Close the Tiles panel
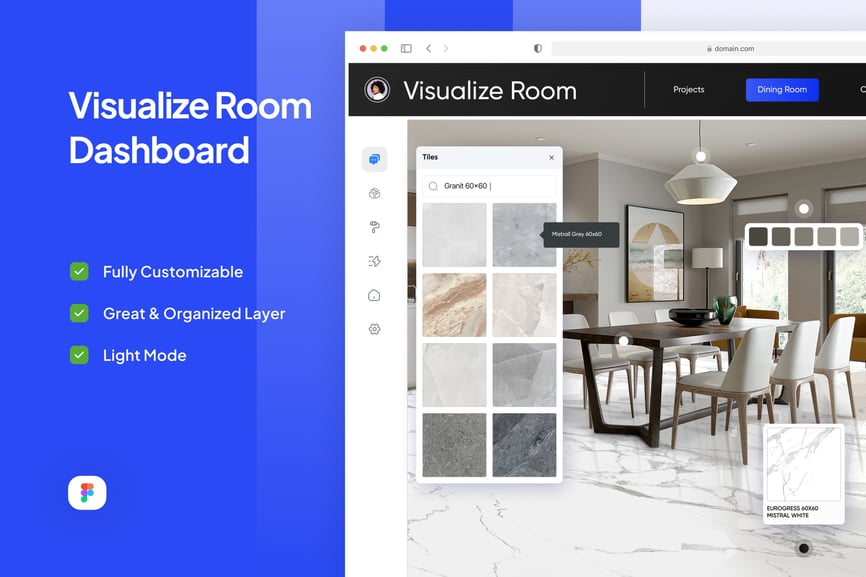Viewport: 866px width, 577px height. point(551,157)
